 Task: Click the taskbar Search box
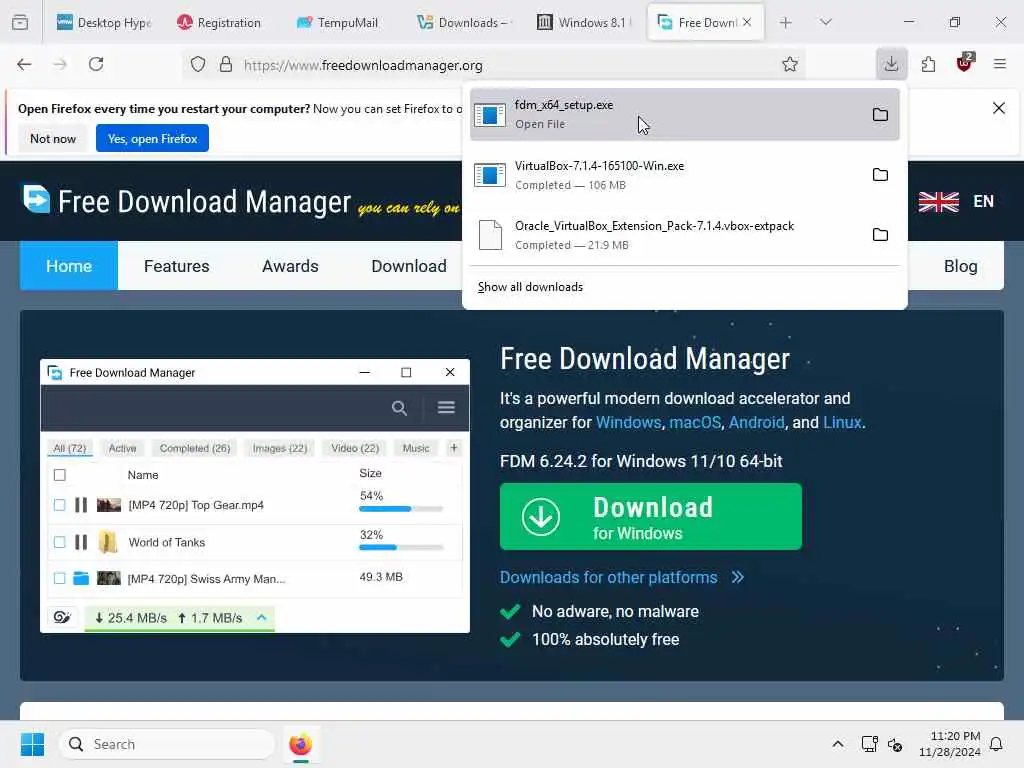[x=167, y=744]
